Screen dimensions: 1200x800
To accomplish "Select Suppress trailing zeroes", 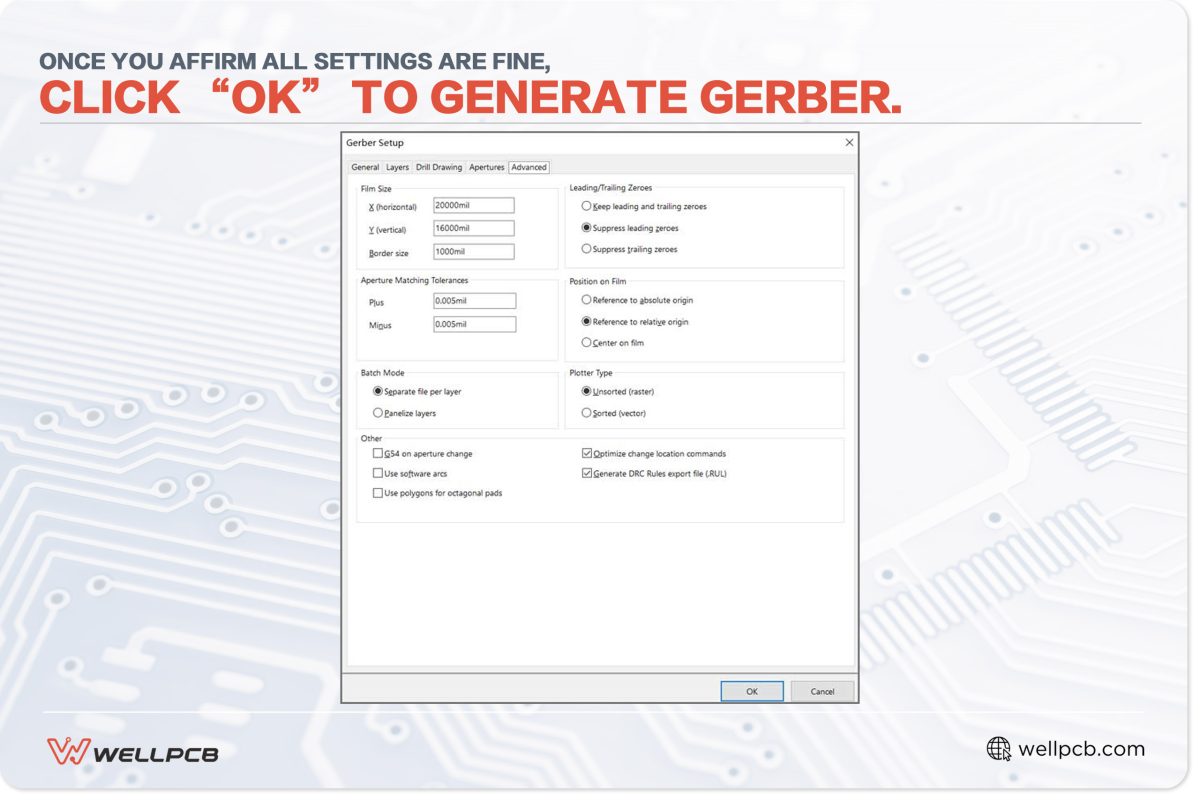I will pos(585,248).
